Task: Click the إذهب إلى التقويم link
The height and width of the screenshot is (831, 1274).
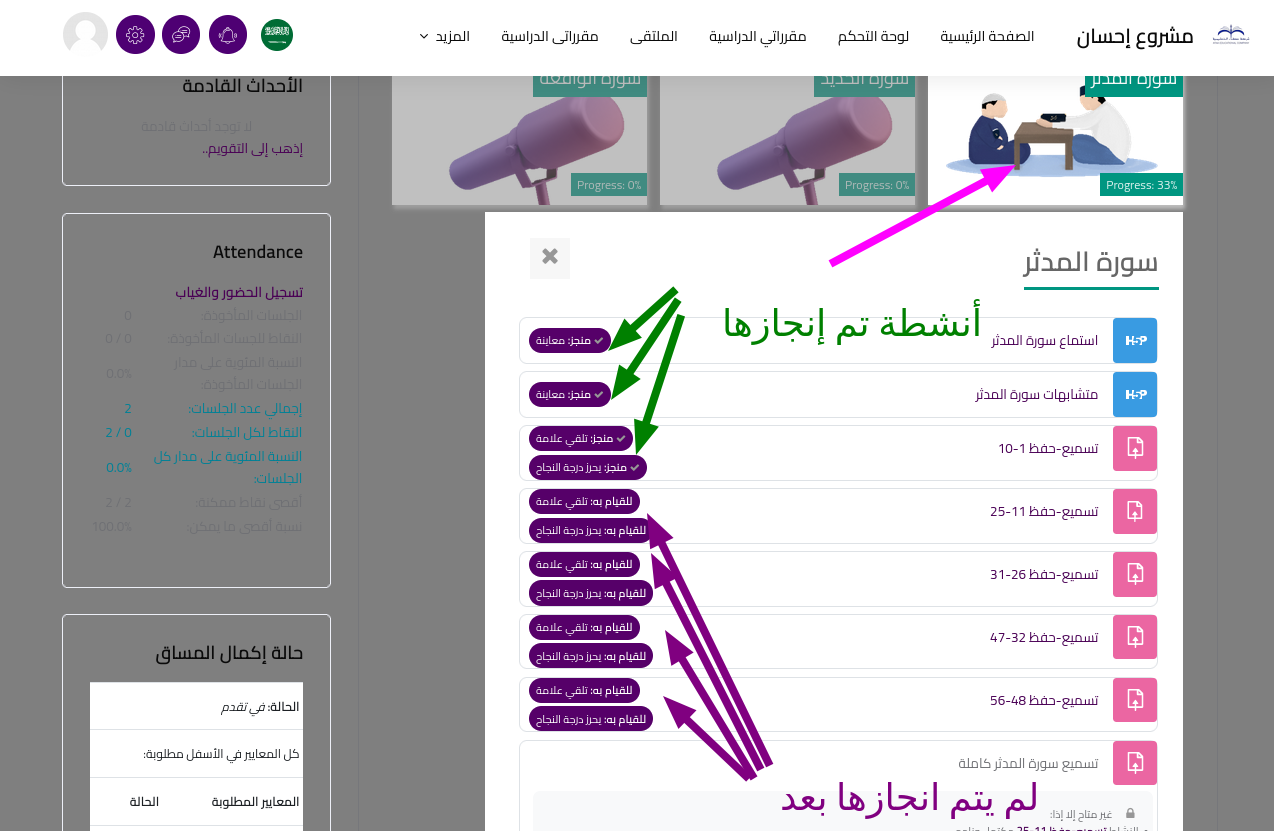Action: pyautogui.click(x=252, y=148)
